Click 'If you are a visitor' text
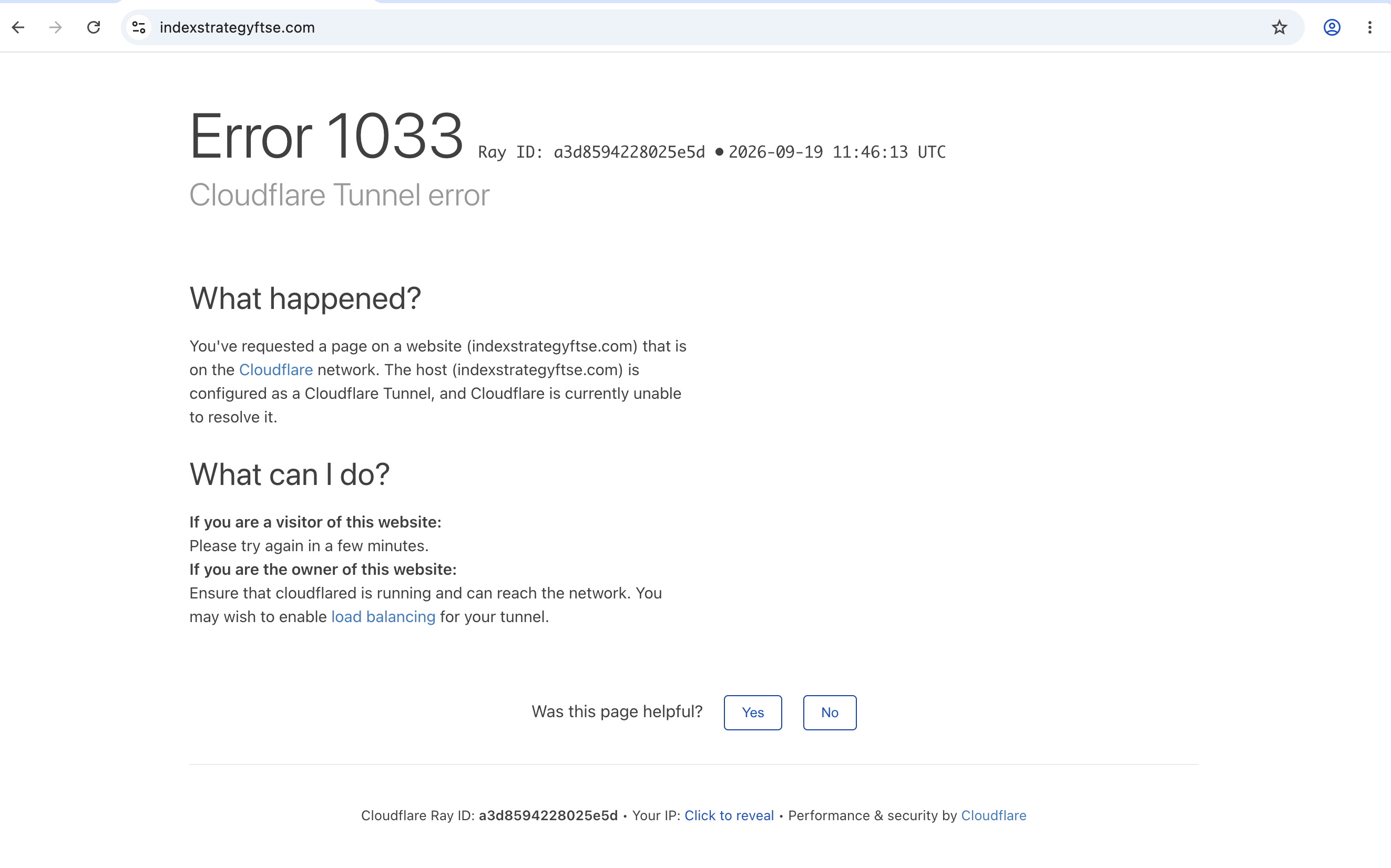1391x868 pixels. click(315, 522)
